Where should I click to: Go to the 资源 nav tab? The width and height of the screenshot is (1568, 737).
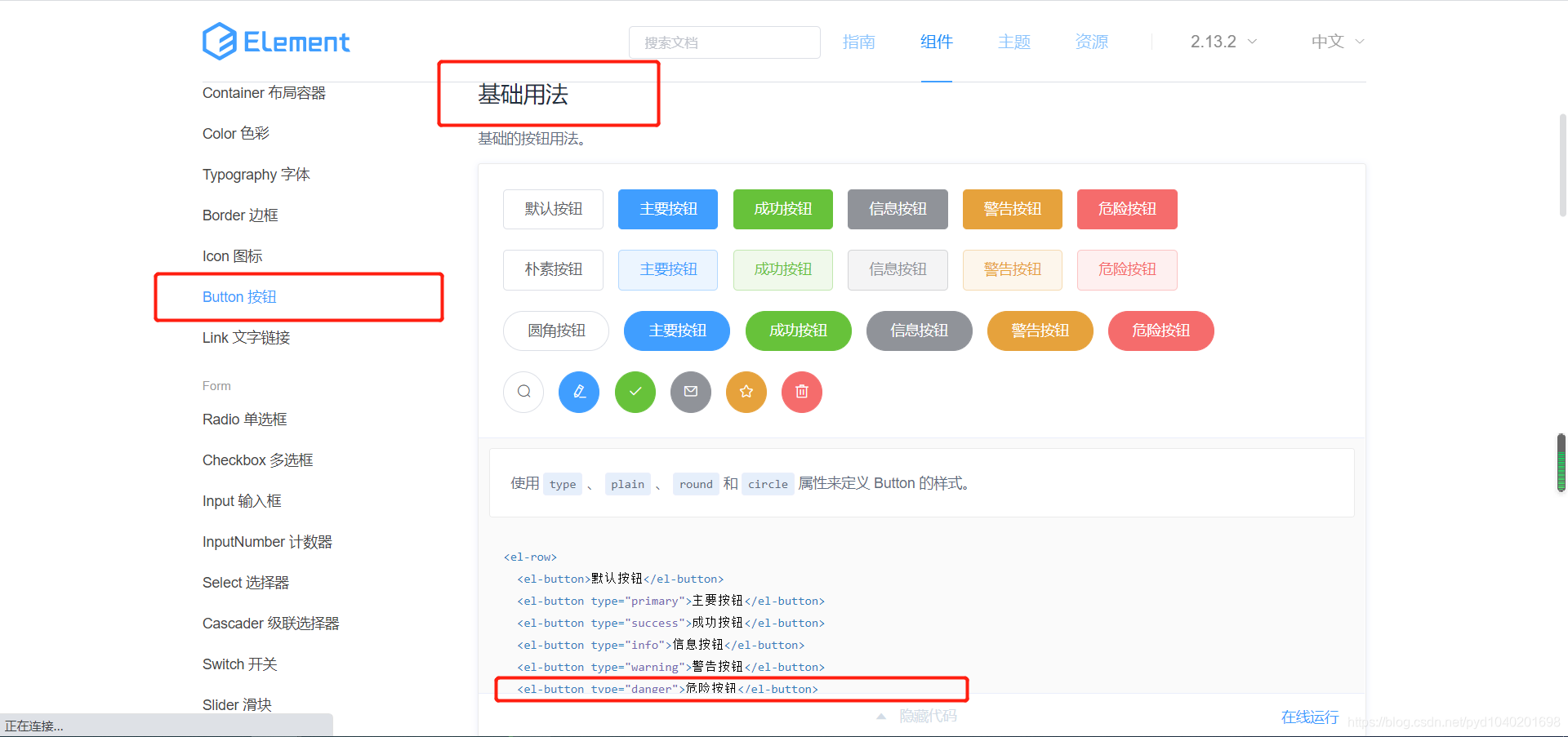pos(1091,42)
